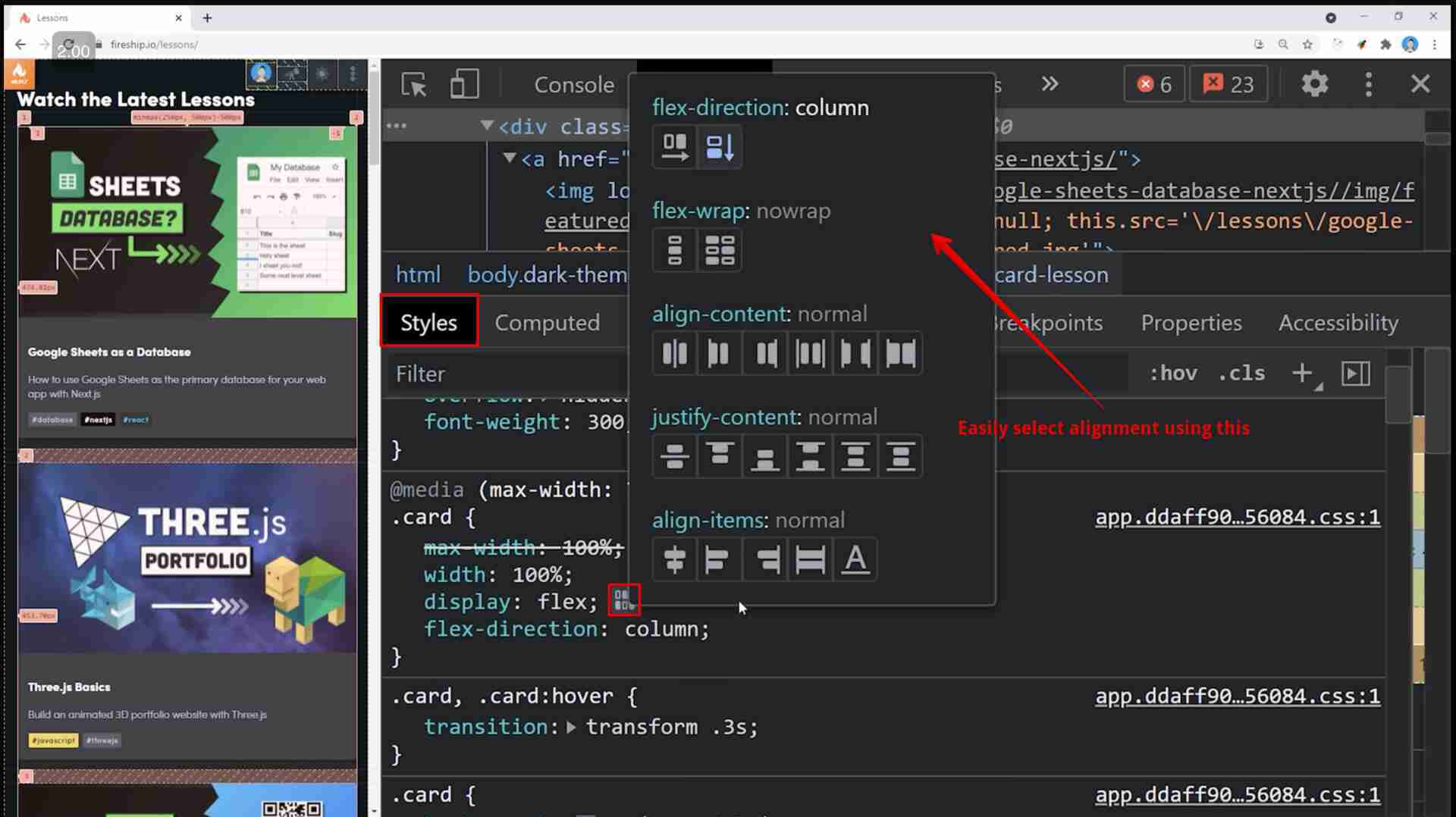Click the #nextjs tag

click(x=98, y=419)
